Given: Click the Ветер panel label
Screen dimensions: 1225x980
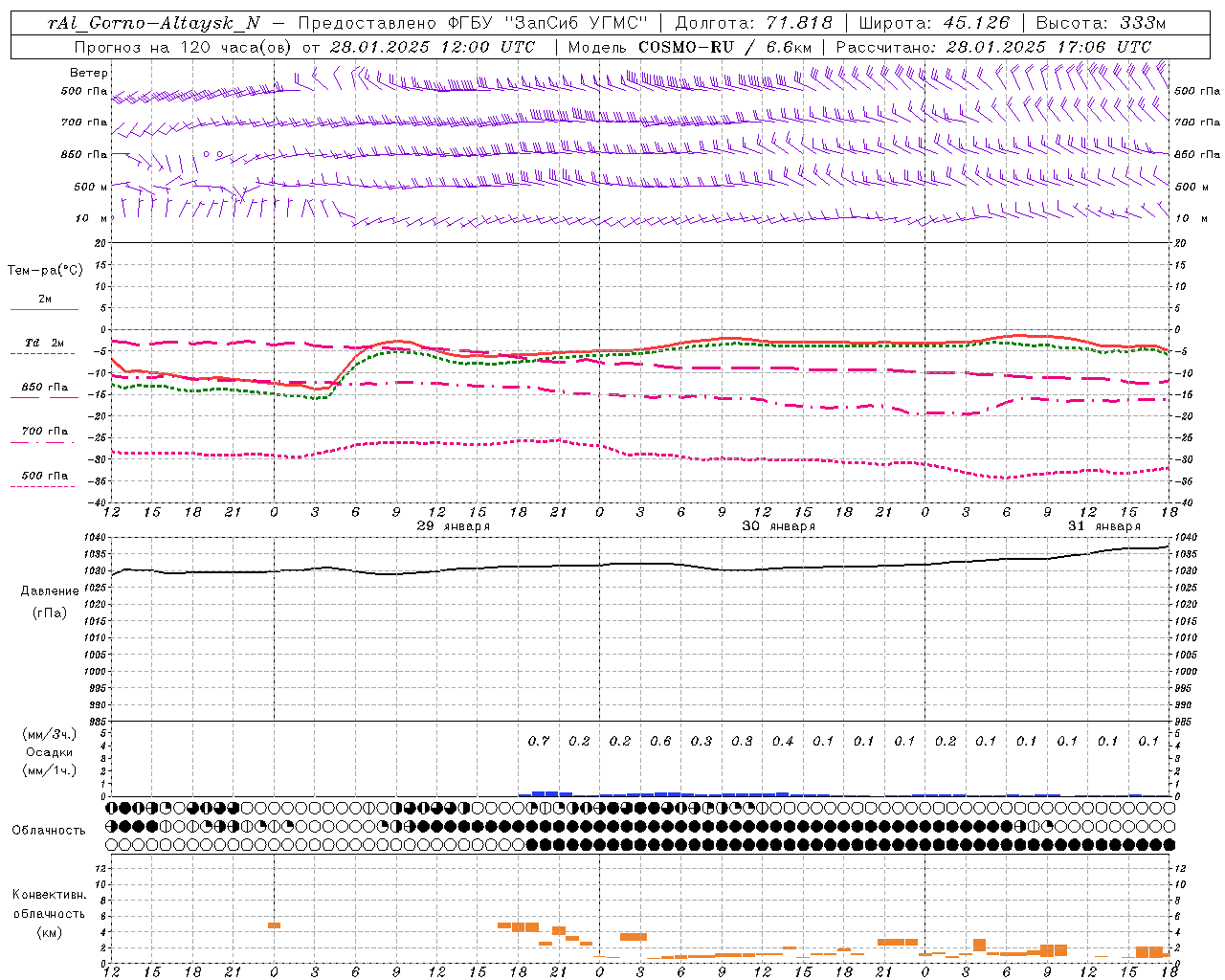Looking at the screenshot, I should [x=89, y=73].
